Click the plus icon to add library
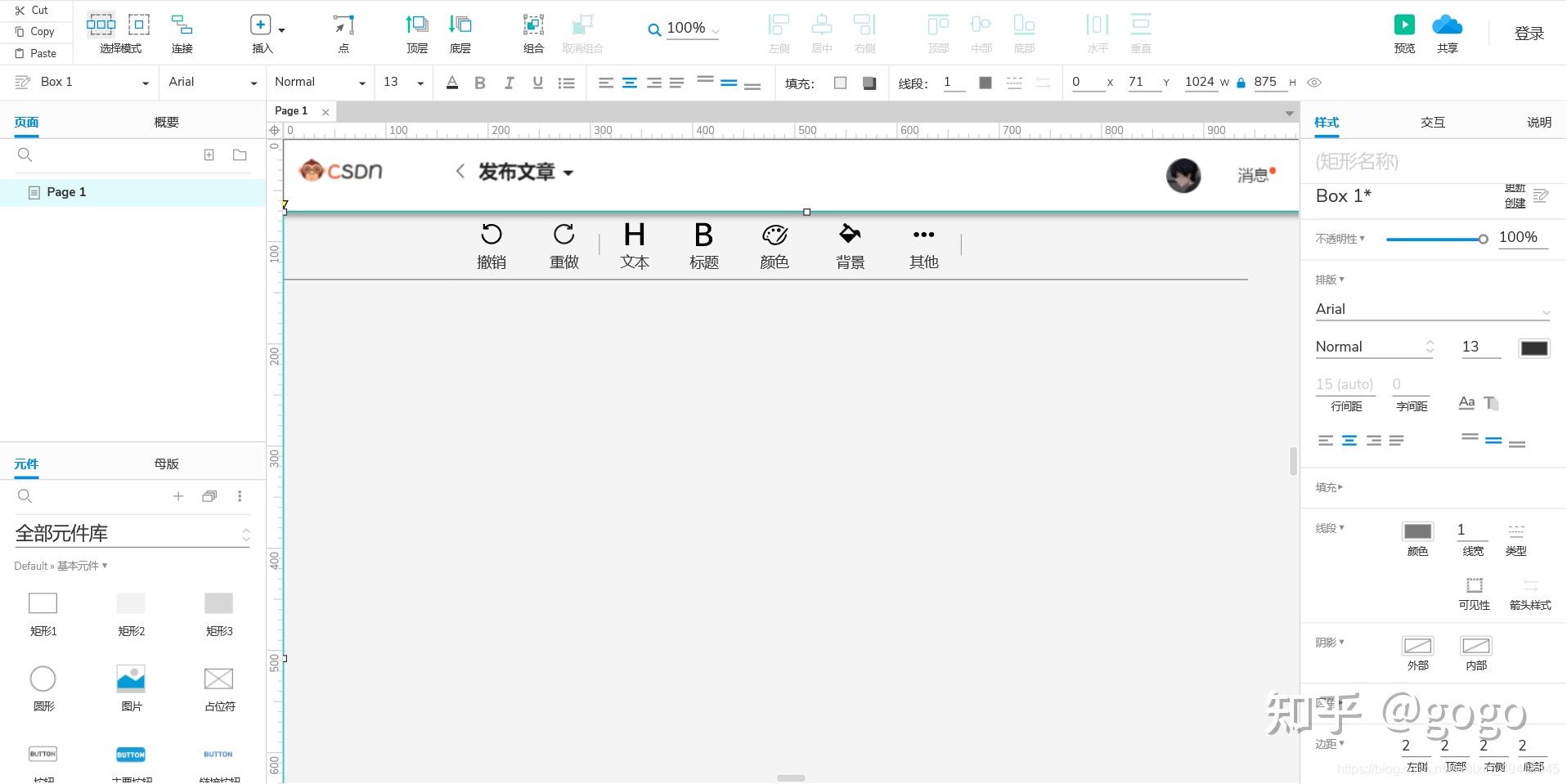The height and width of the screenshot is (784, 1567). coord(178,496)
